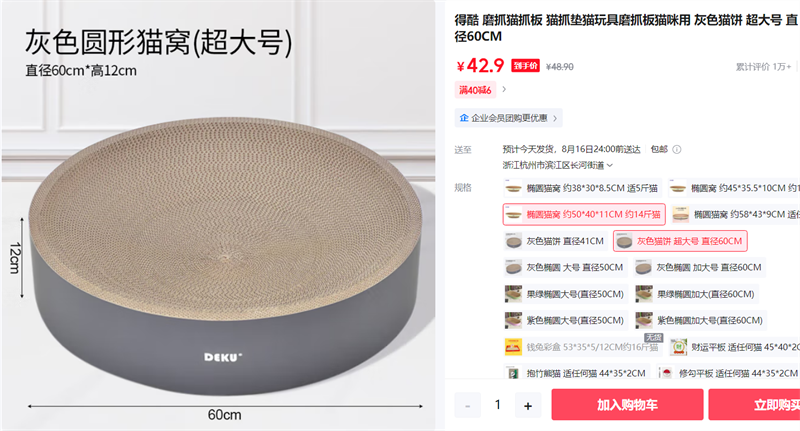
Task: Select 果绿椭圆大号(直径50CM) variant
Action: pyautogui.click(x=565, y=294)
